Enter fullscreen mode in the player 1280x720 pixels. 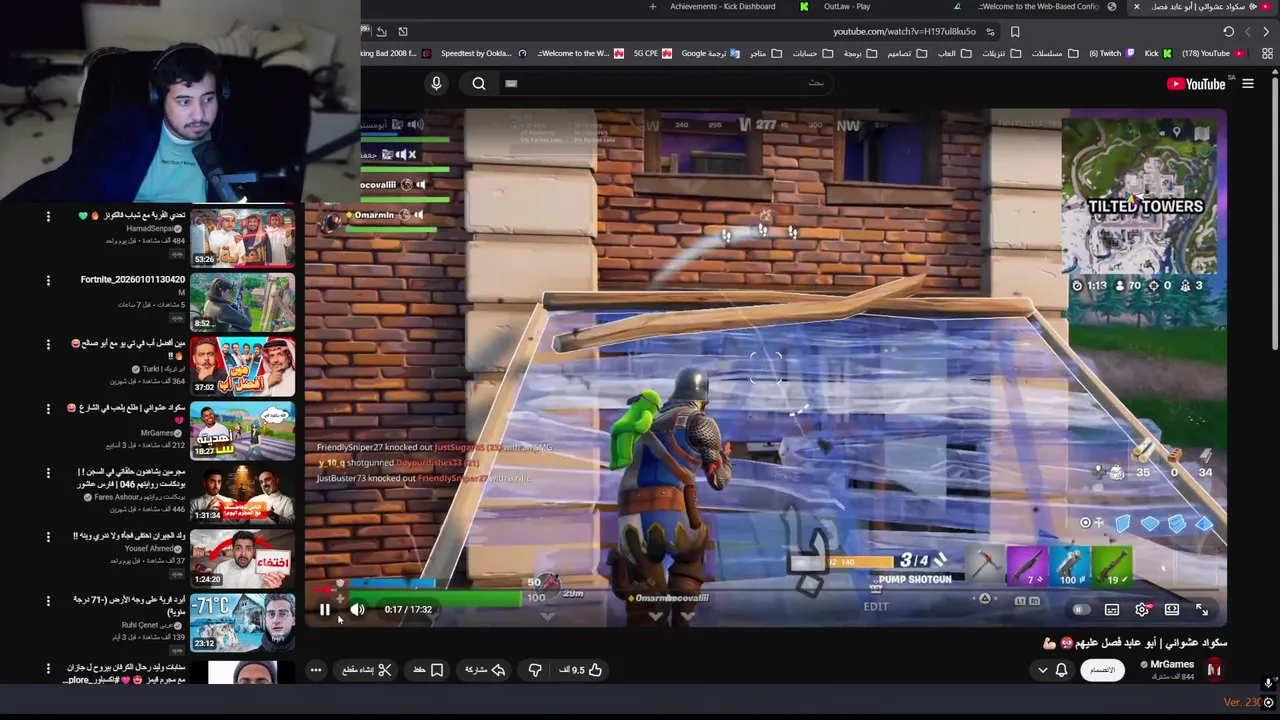point(1202,609)
